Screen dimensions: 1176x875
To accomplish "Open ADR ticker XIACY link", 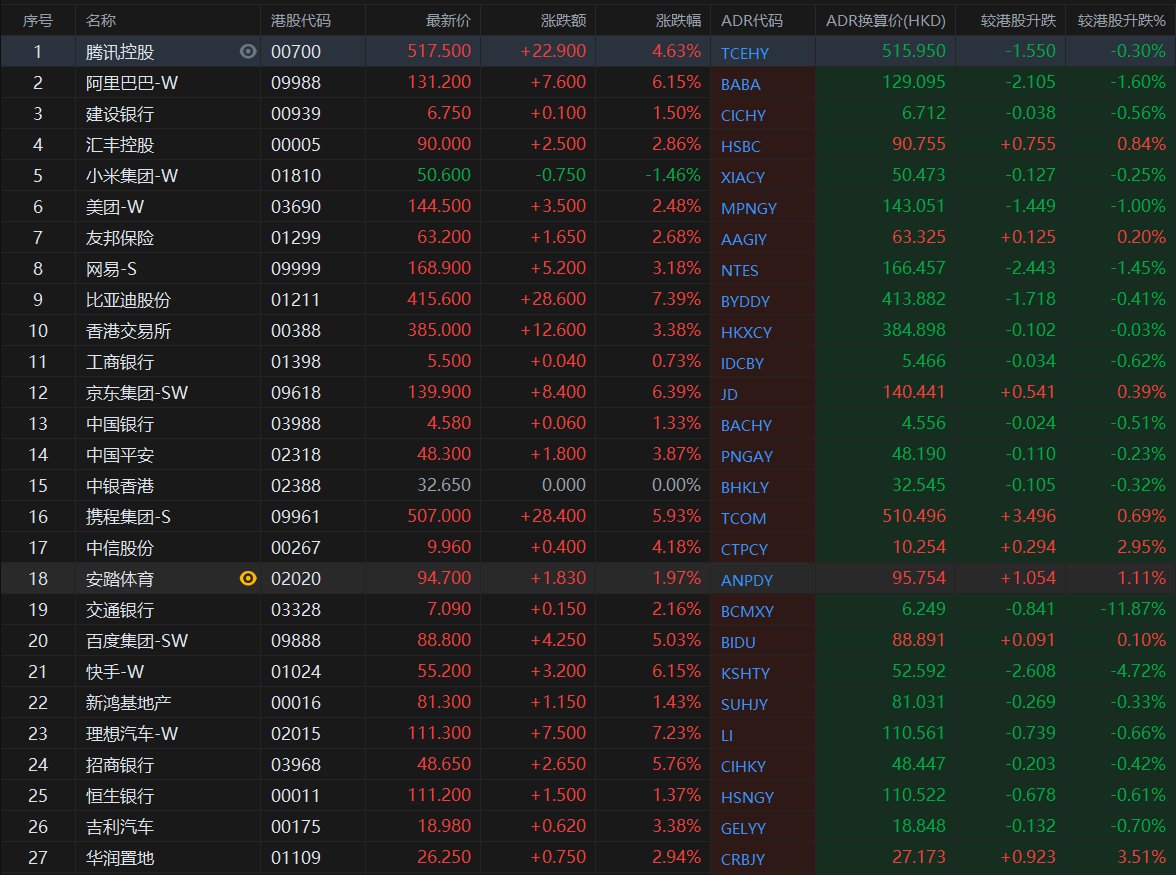I will 742,178.
